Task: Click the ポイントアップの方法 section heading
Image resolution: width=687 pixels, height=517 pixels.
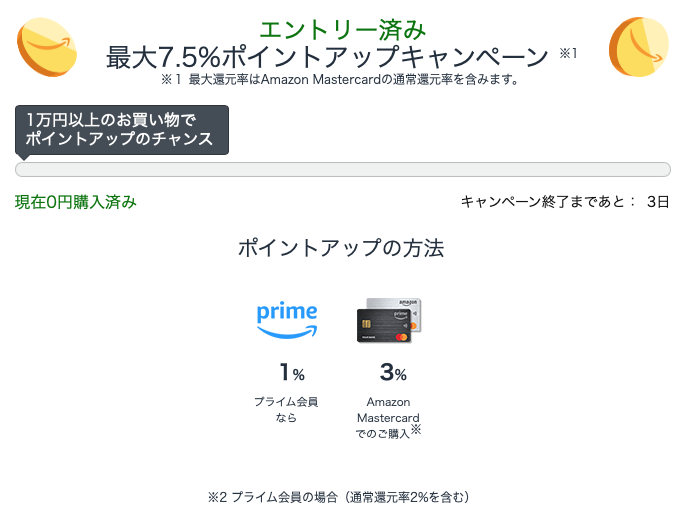Action: tap(341, 248)
